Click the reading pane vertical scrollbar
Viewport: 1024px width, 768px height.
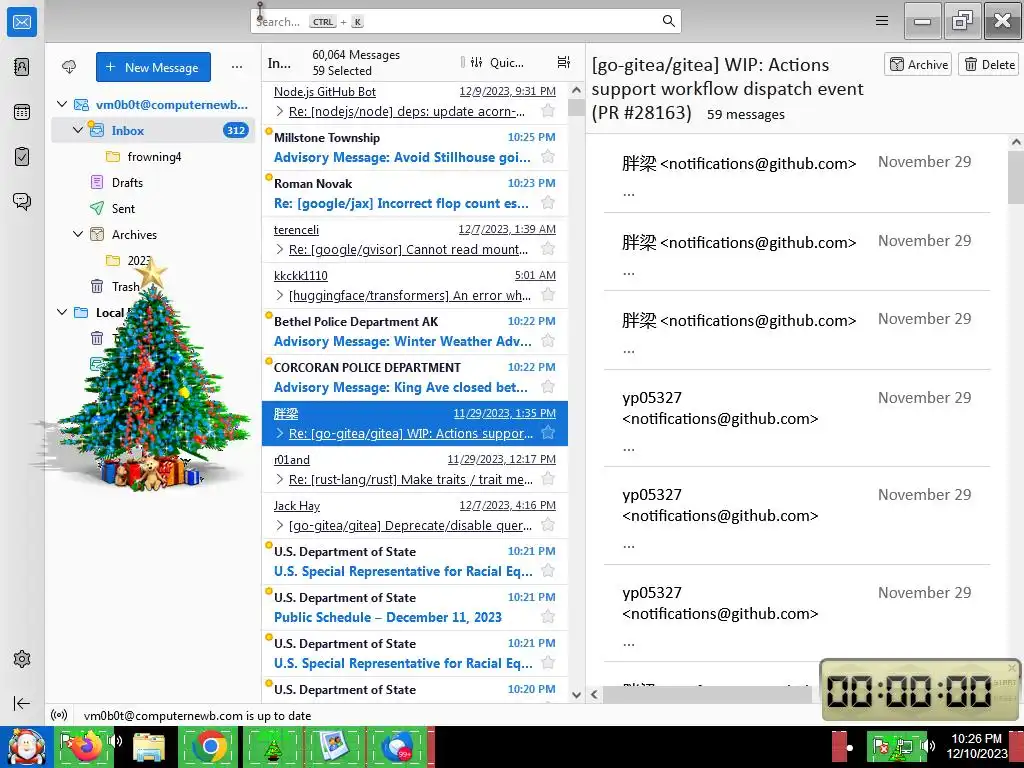(1016, 176)
